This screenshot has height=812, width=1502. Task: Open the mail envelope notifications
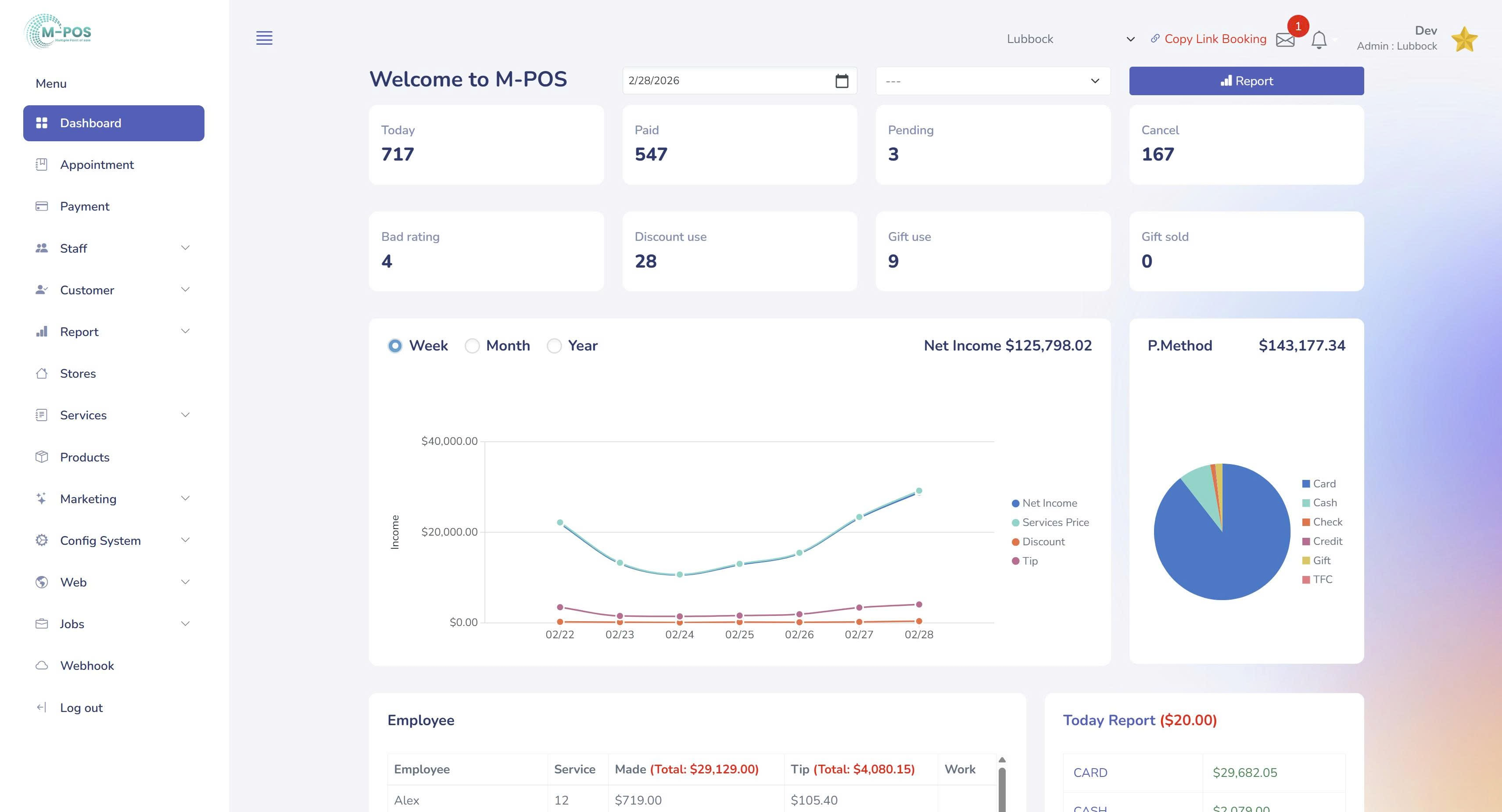point(1284,39)
